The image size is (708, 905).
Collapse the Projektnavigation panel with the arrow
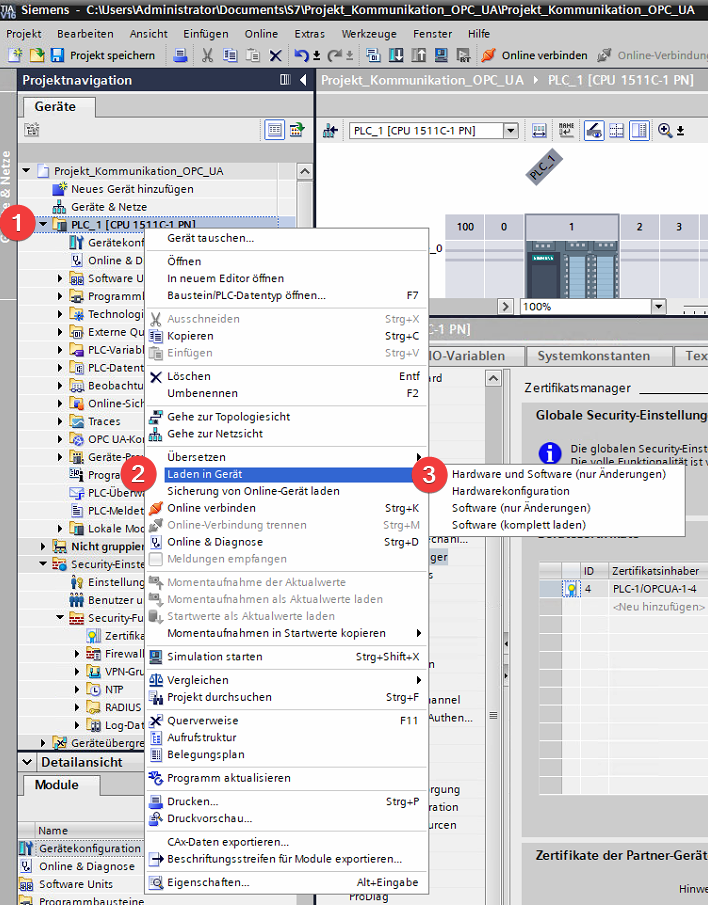tap(303, 80)
